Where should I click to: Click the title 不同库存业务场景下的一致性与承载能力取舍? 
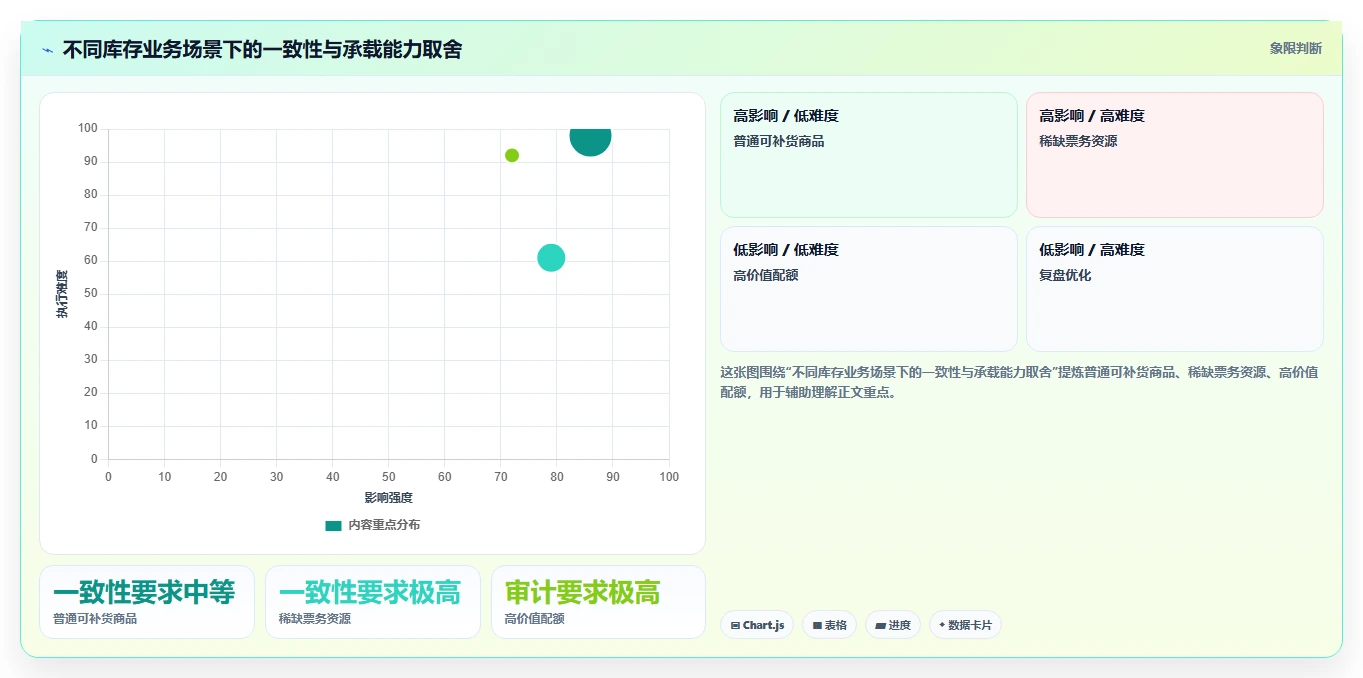262,49
